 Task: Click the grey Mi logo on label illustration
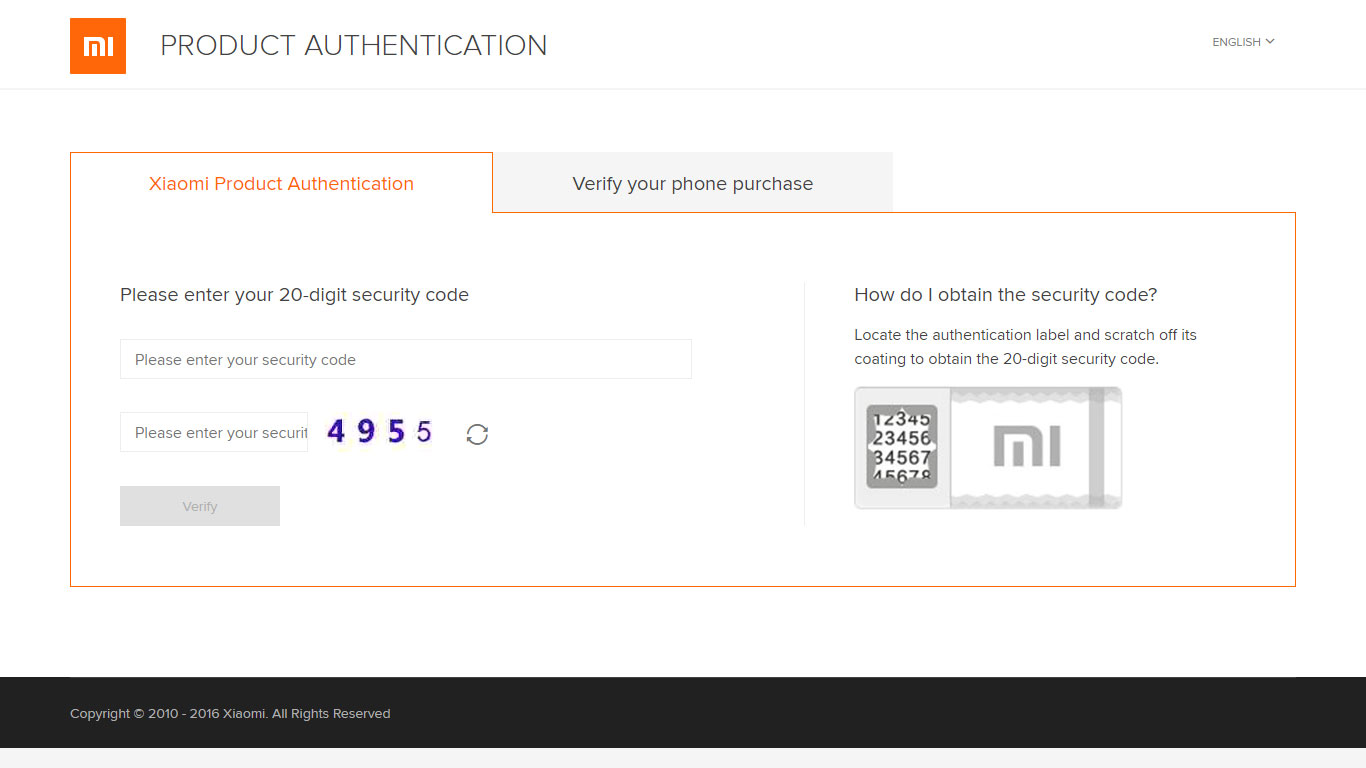coord(1027,447)
